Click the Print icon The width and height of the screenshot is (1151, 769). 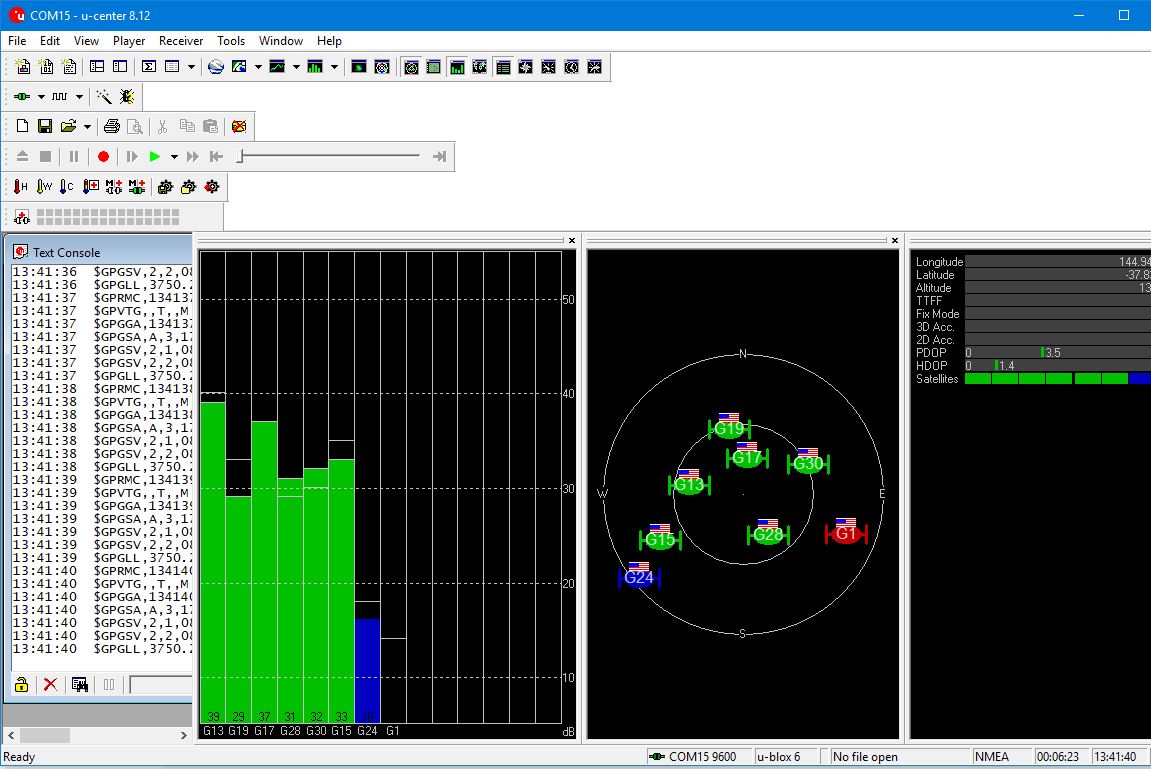pyautogui.click(x=112, y=126)
